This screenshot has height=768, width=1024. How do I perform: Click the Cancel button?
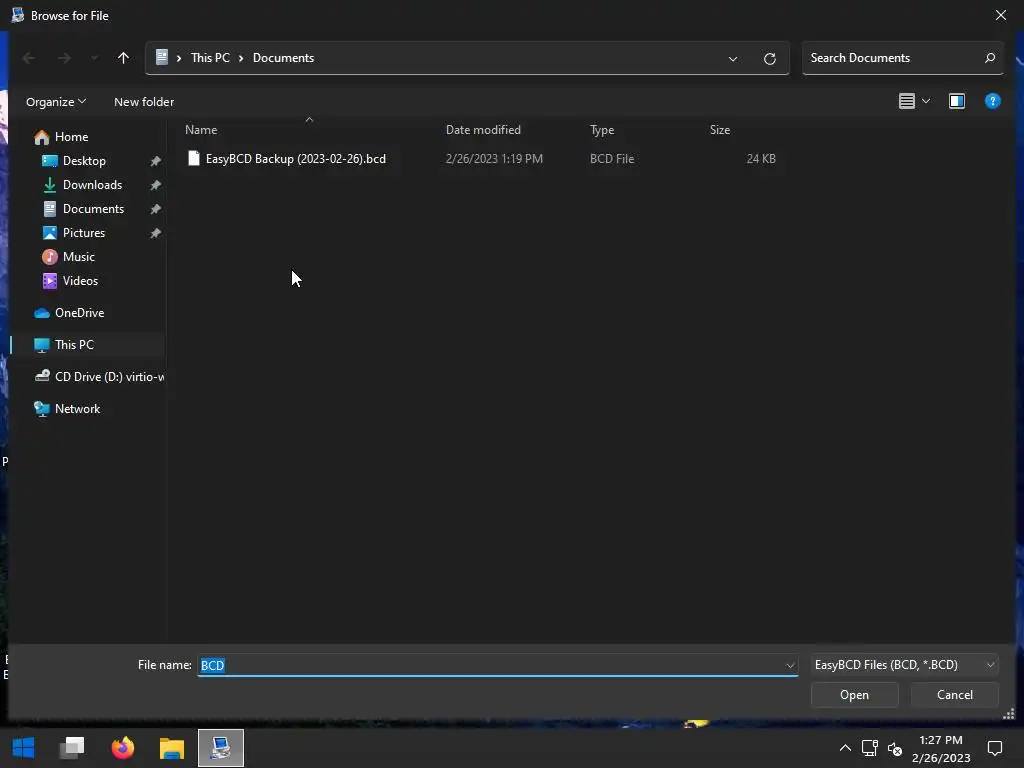click(955, 695)
